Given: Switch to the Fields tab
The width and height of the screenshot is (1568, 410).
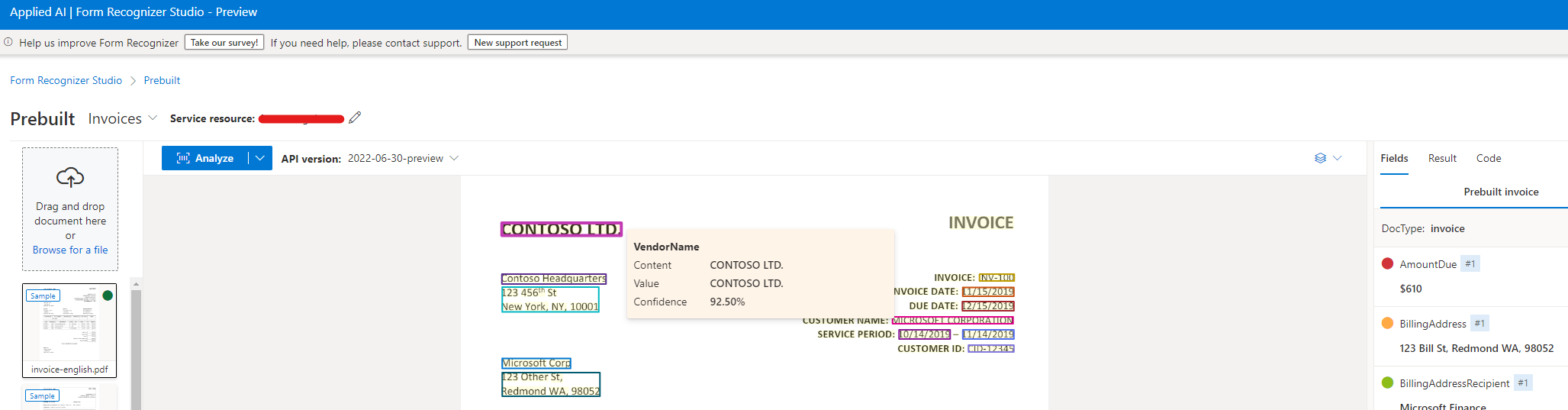Looking at the screenshot, I should coord(1394,158).
